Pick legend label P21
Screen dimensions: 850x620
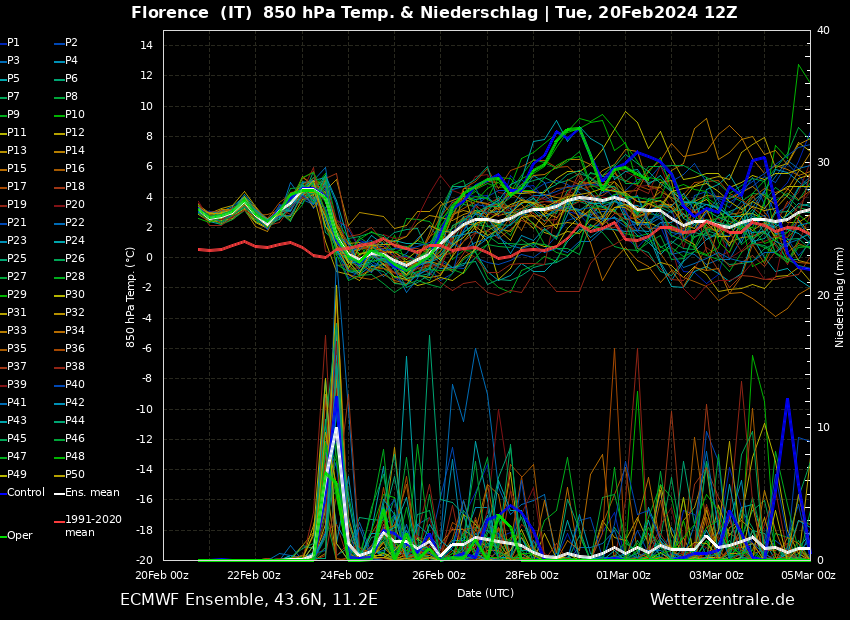tap(13, 222)
